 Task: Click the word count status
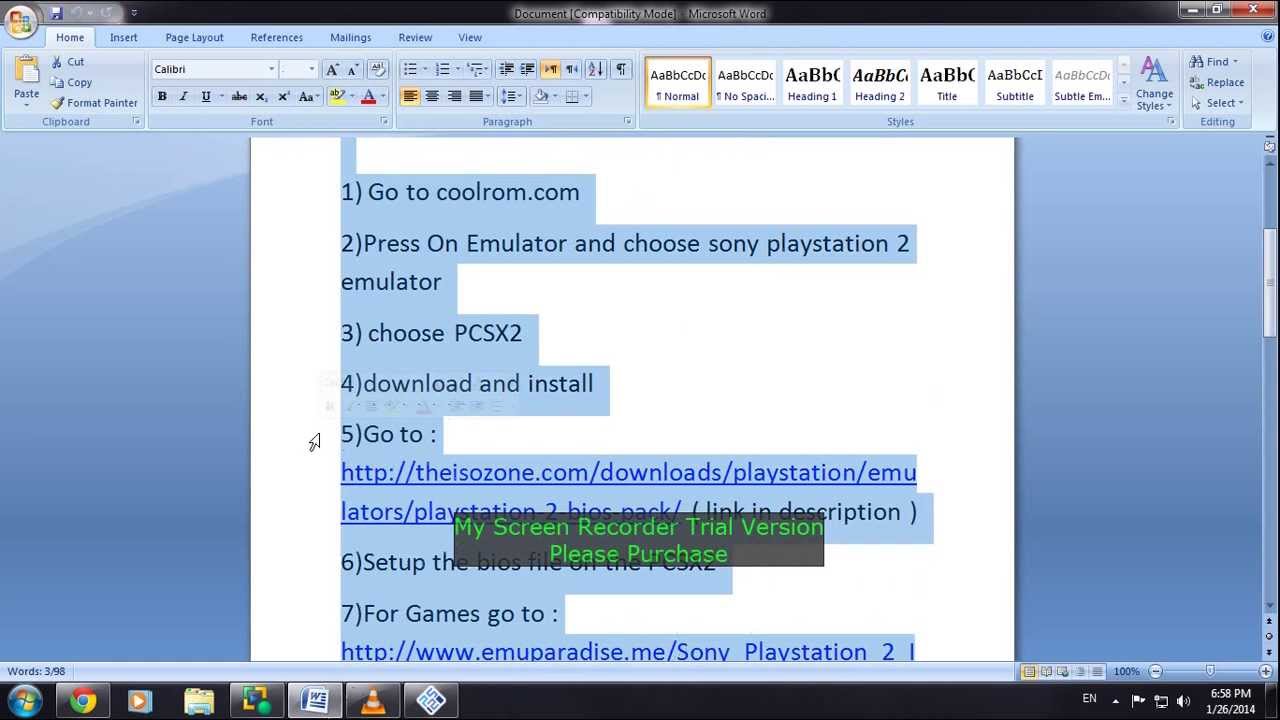[x=36, y=671]
